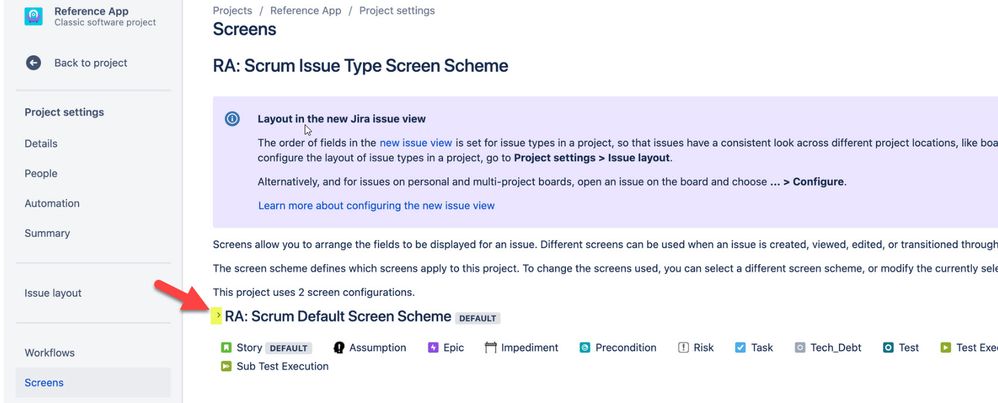Click the Tech_Debt issue type icon
This screenshot has width=998, height=403.
click(800, 348)
